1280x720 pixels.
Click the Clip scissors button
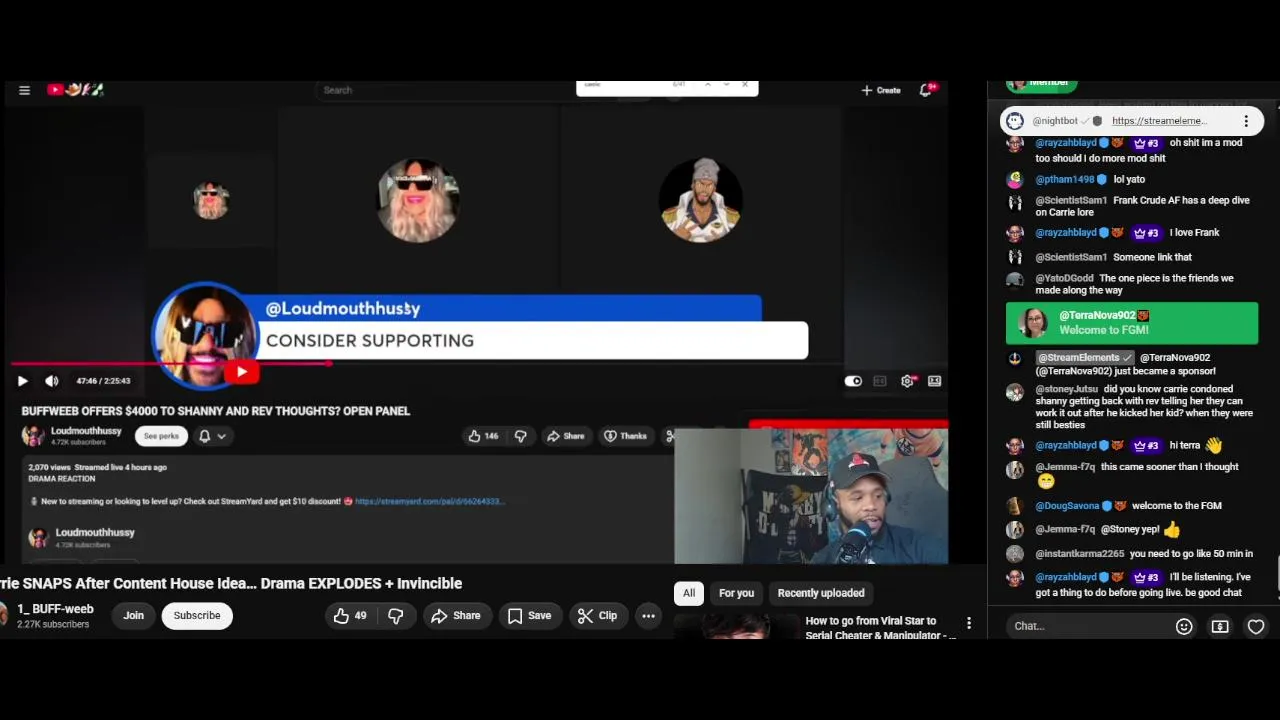[597, 616]
